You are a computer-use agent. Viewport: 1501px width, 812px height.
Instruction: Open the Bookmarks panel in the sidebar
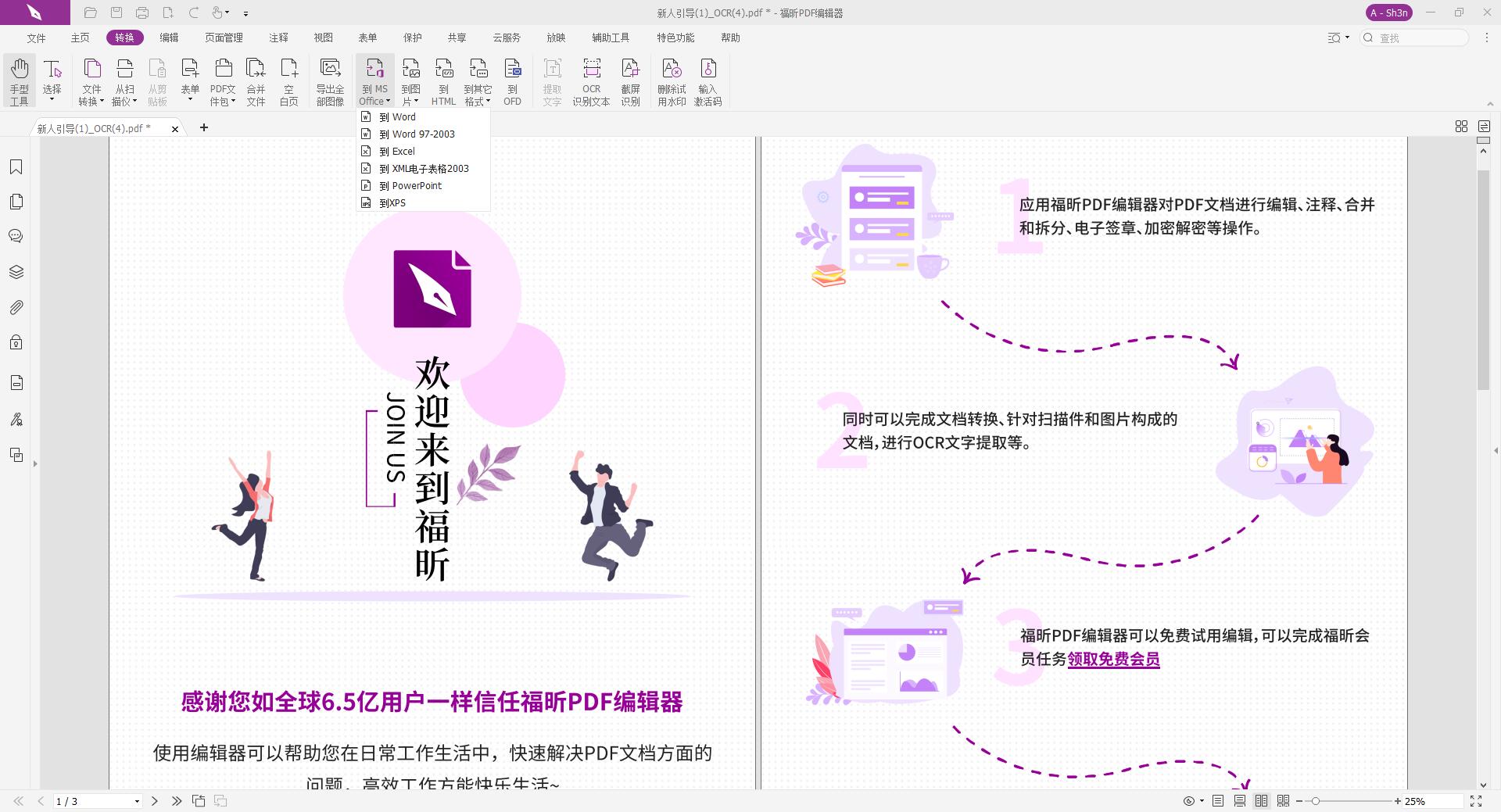16,166
